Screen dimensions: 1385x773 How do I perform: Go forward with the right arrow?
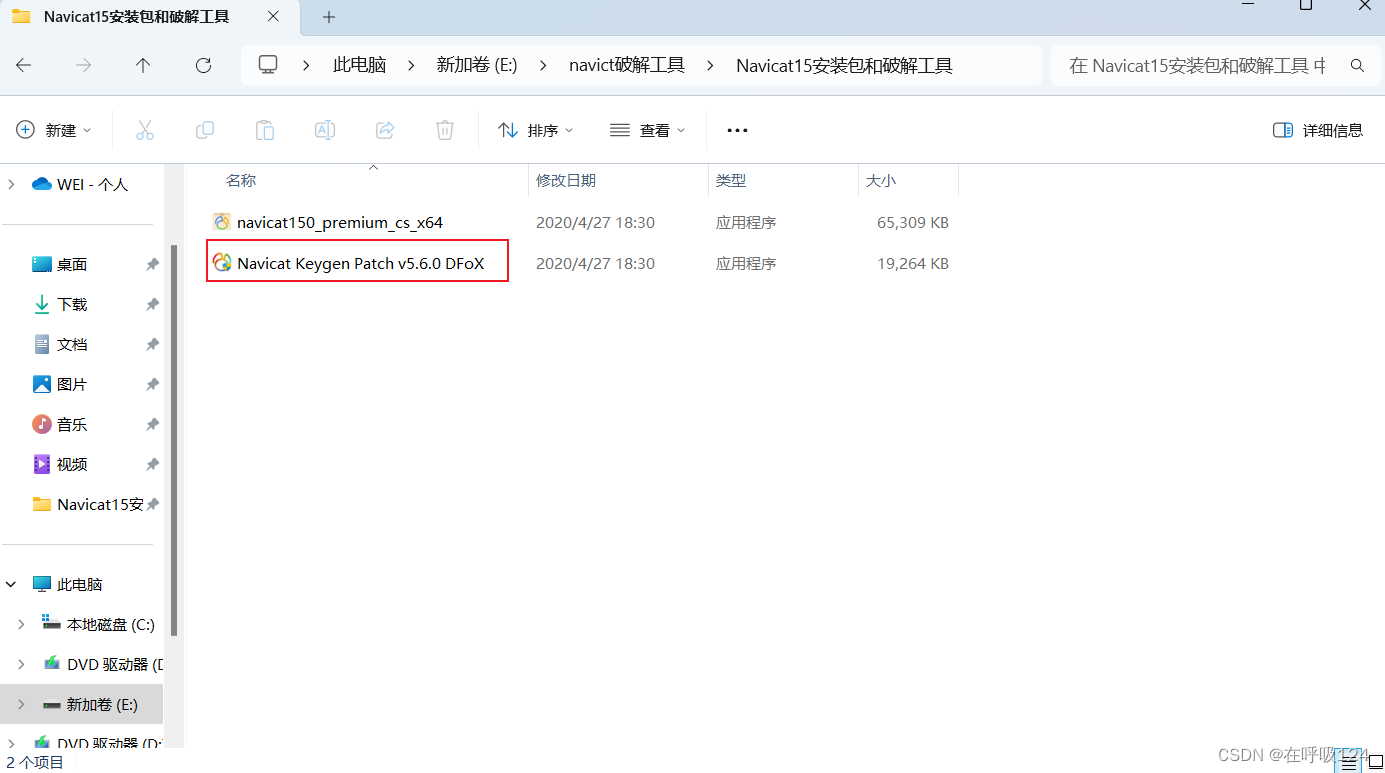coord(84,65)
